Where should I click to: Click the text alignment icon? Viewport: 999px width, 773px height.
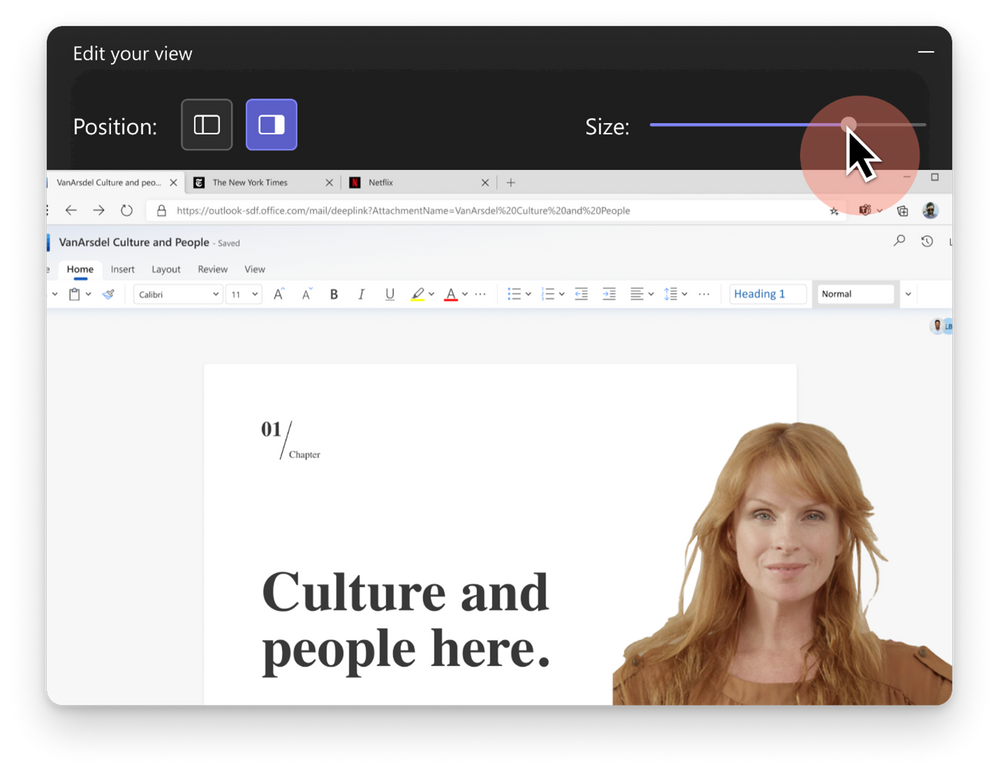(636, 294)
